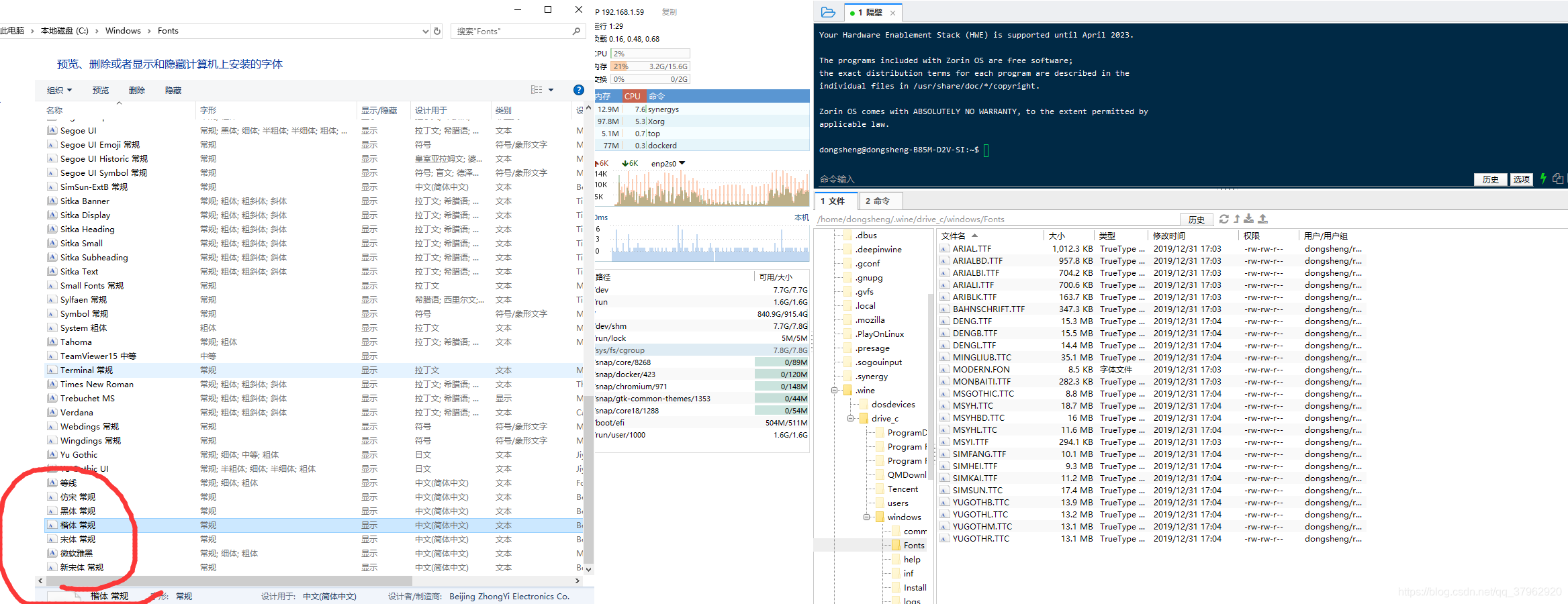Click the Fonts window refresh icon

tap(437, 31)
